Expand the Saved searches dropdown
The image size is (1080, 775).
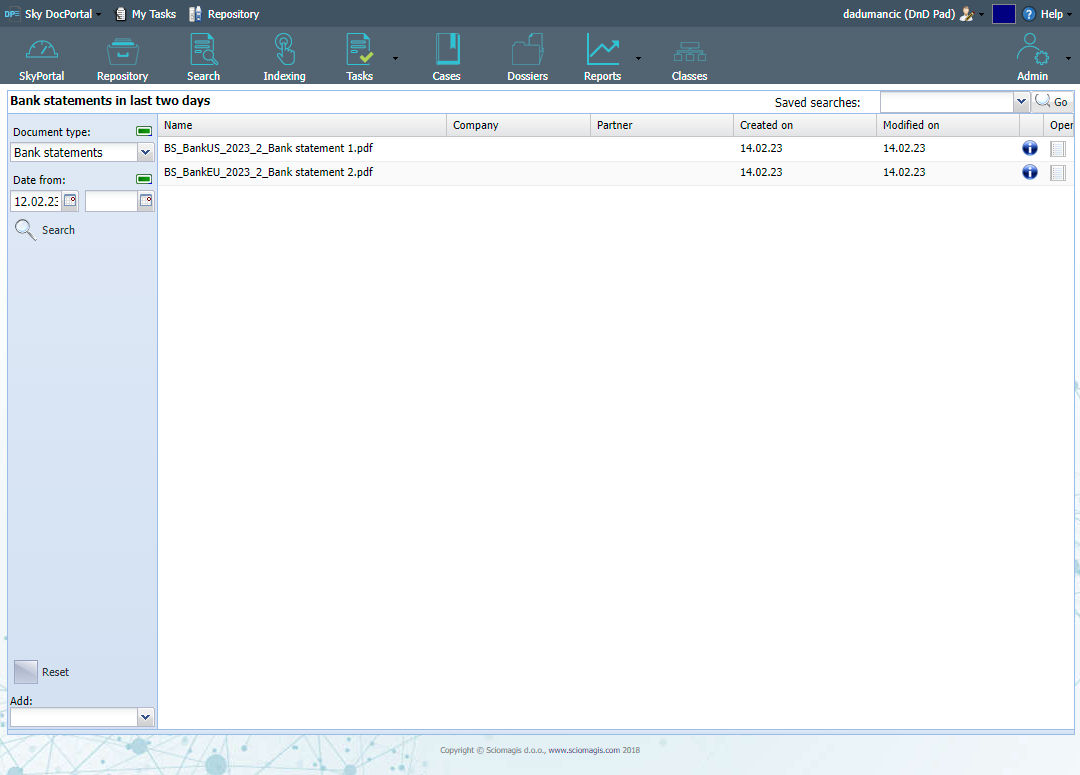1021,102
